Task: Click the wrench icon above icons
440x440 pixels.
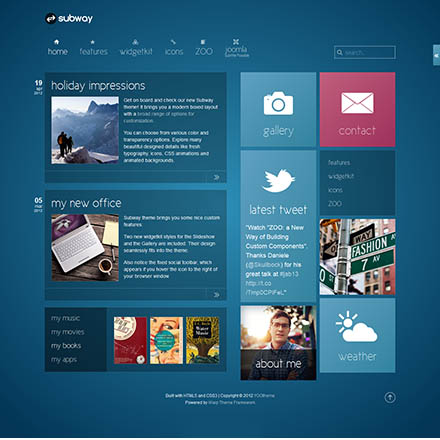Action: pos(173,42)
